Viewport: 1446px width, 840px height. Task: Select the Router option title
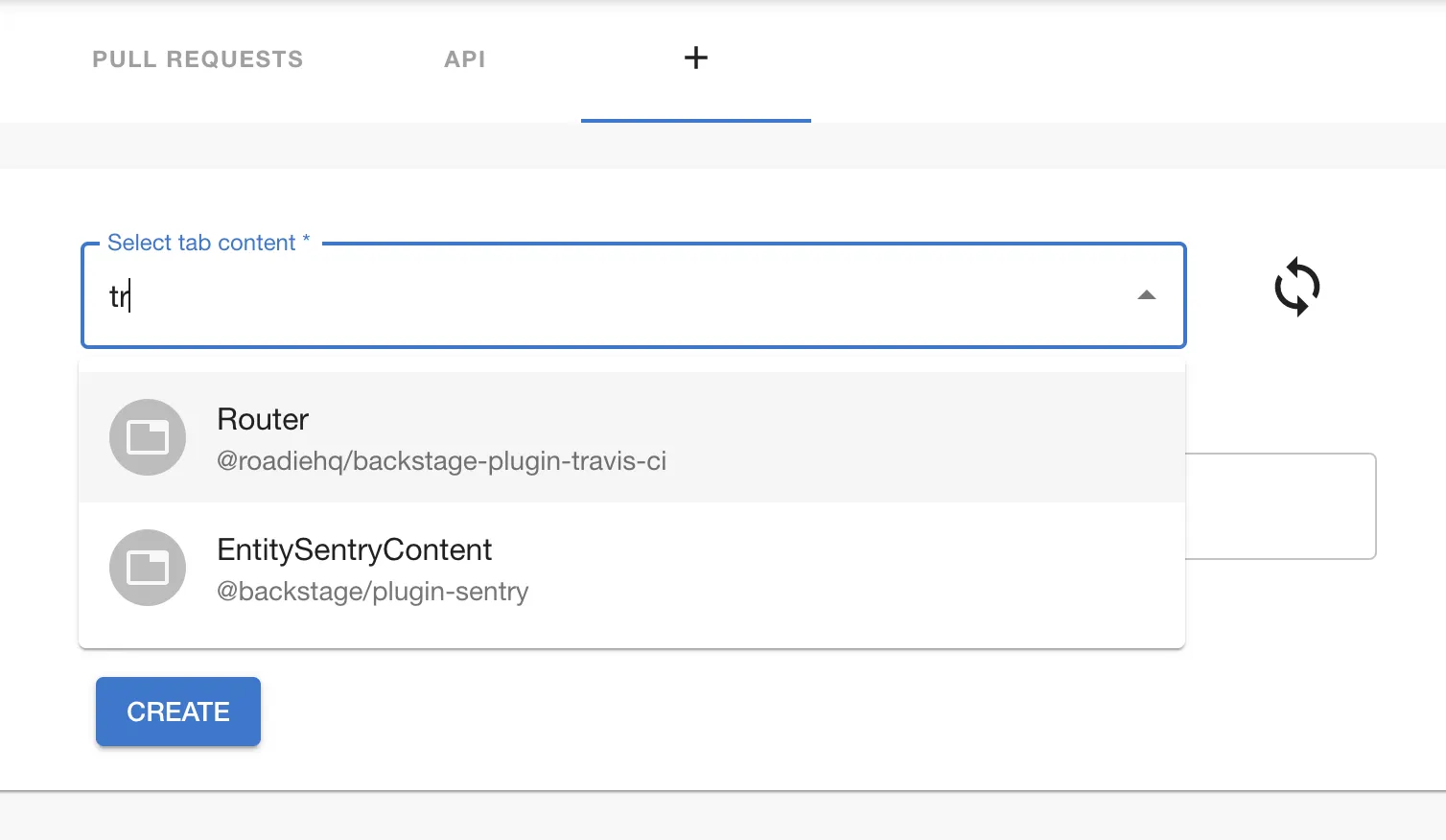(x=263, y=420)
